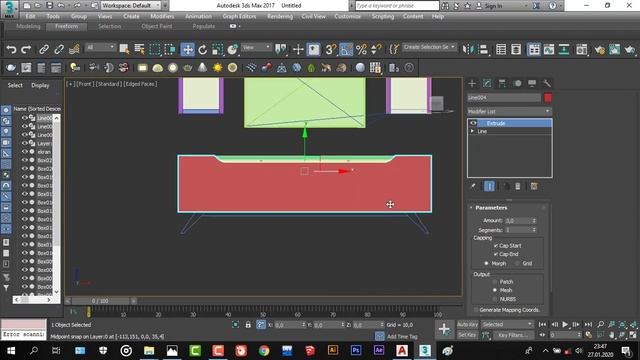This screenshot has width=640, height=360.
Task: Open the Modifier List dropdown
Action: [509, 111]
